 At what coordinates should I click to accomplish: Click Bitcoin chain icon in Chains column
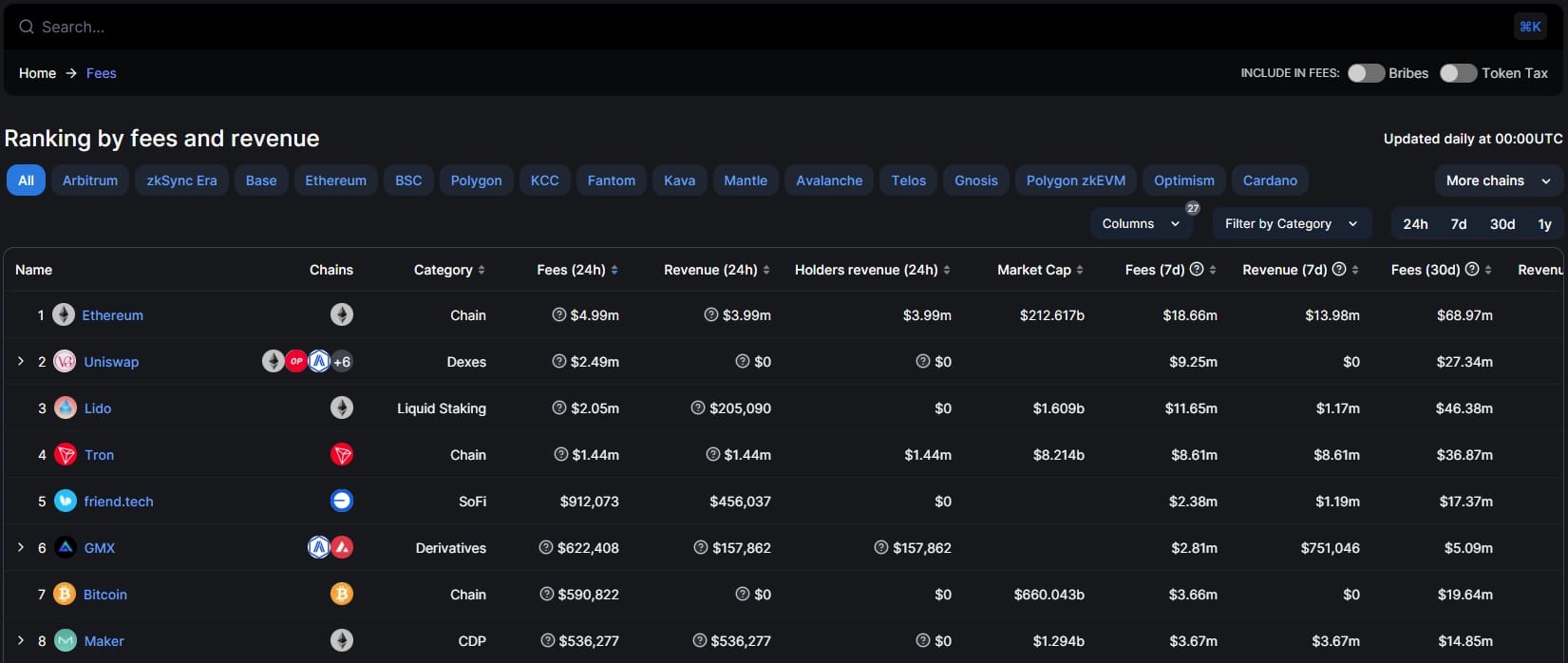[x=342, y=594]
